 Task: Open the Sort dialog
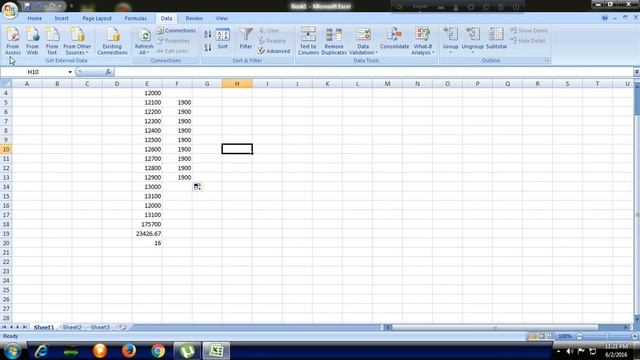pyautogui.click(x=222, y=39)
